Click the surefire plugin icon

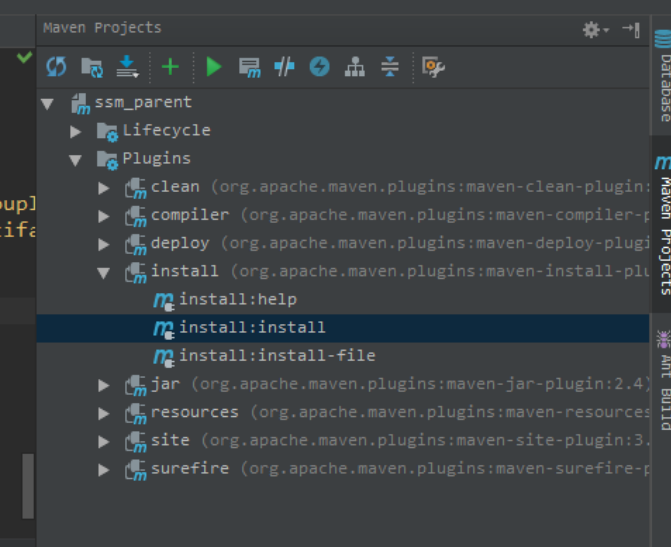point(136,470)
